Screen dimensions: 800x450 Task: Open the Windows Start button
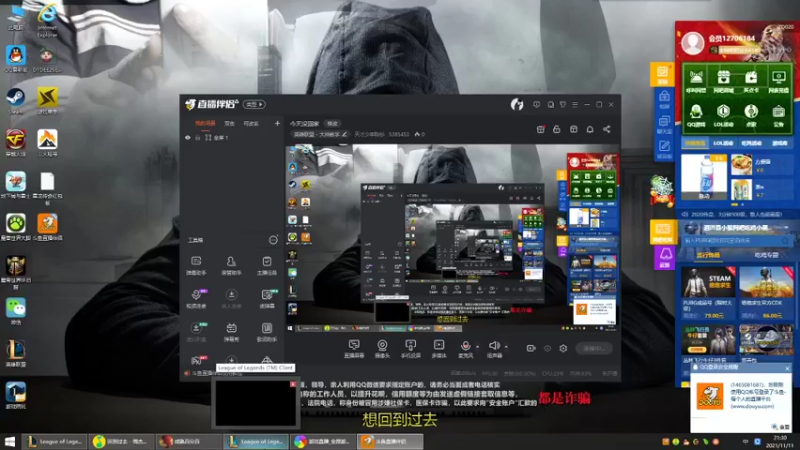10,441
